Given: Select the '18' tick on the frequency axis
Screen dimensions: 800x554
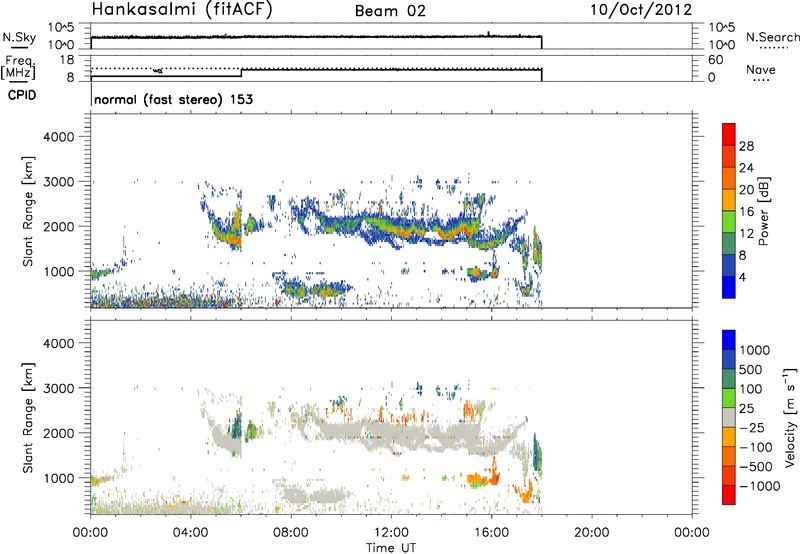Looking at the screenshot, I should (66, 60).
